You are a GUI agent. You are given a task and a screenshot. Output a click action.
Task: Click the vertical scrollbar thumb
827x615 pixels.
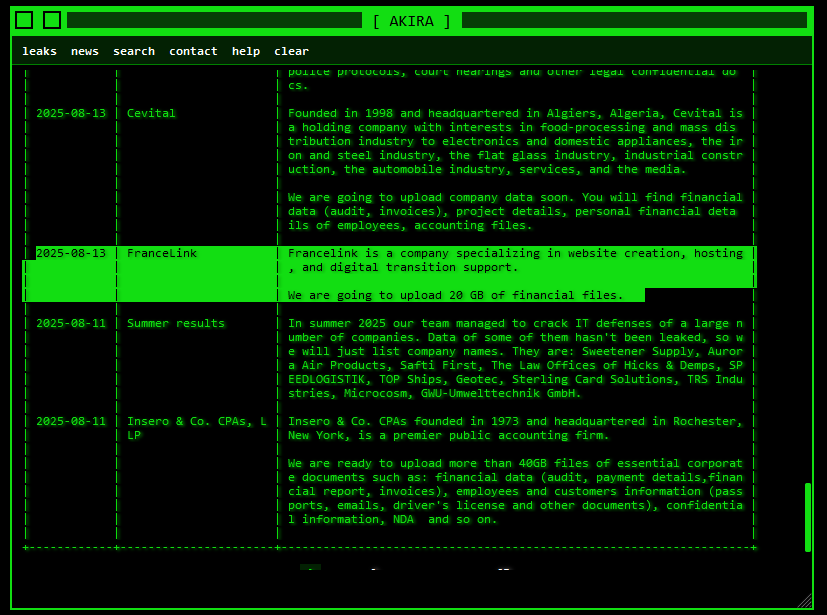[x=807, y=517]
